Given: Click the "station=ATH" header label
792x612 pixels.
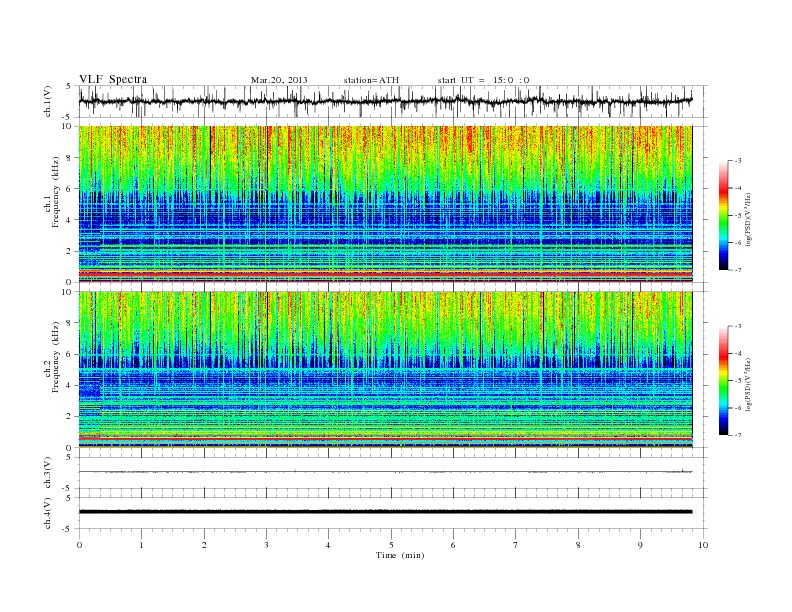Looking at the screenshot, I should point(371,80).
